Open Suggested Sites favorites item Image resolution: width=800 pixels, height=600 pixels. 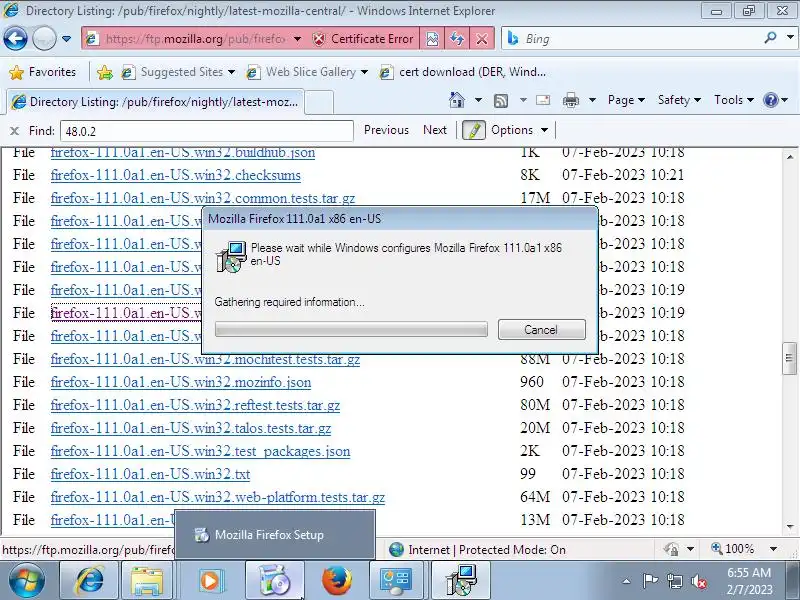pyautogui.click(x=178, y=72)
